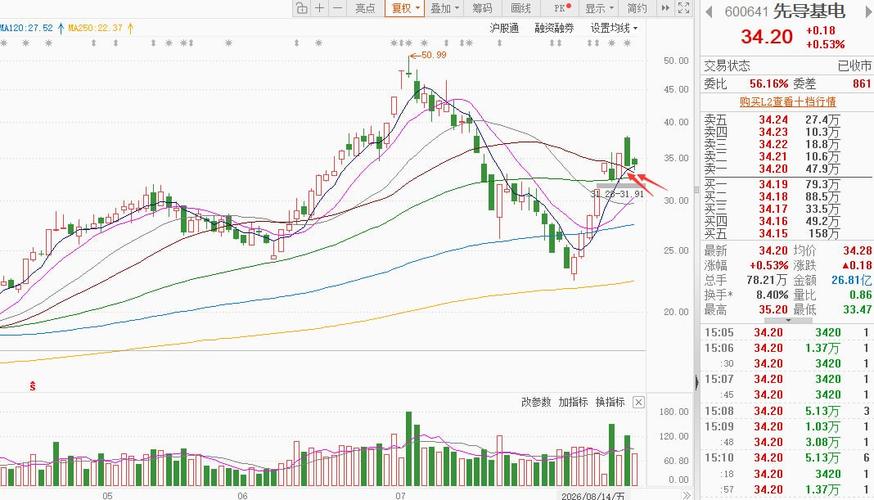Click the 亮点 toolbar button
Viewport: 874px width, 500px height.
pyautogui.click(x=365, y=8)
